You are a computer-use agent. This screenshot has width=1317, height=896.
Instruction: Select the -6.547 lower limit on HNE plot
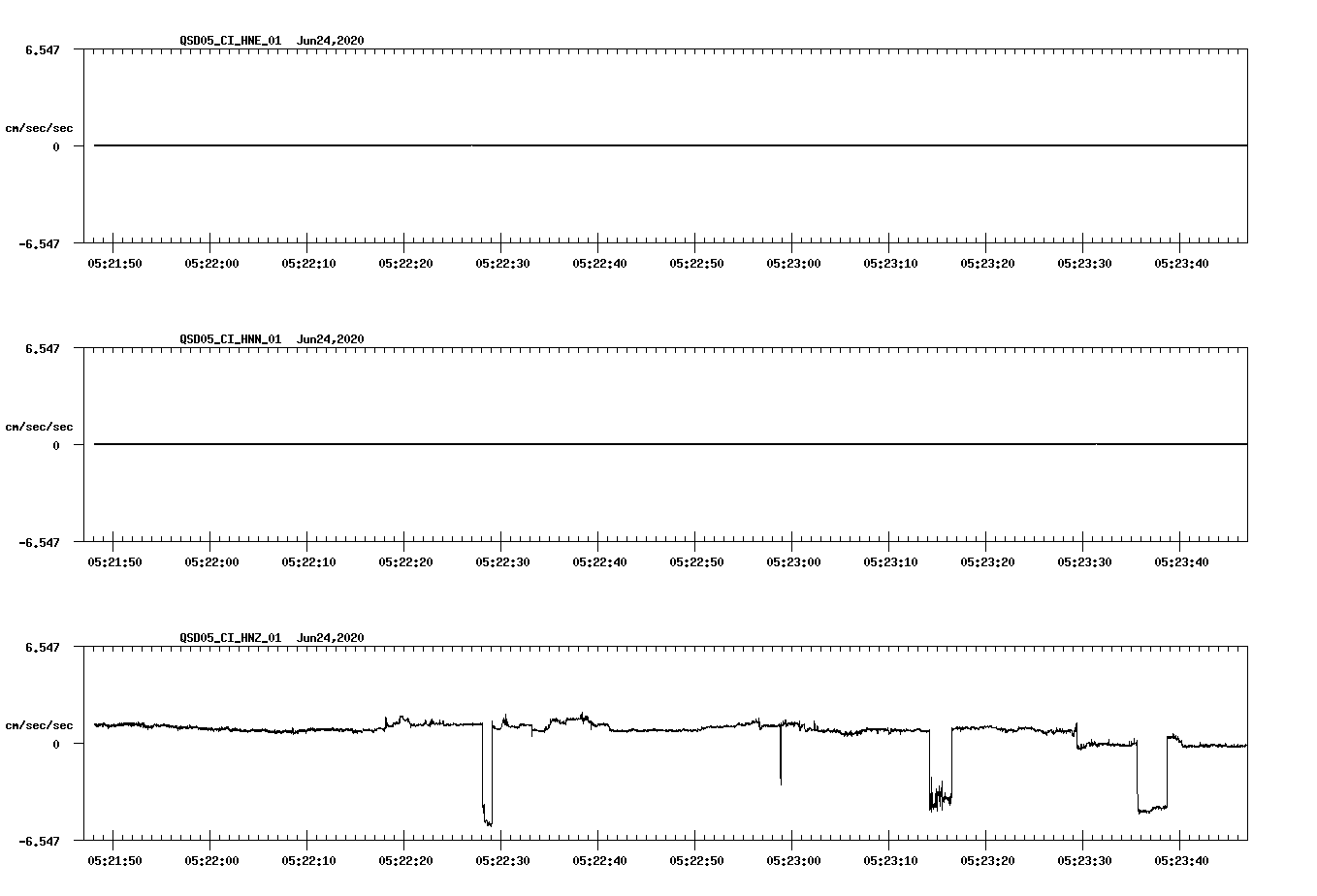pos(40,244)
